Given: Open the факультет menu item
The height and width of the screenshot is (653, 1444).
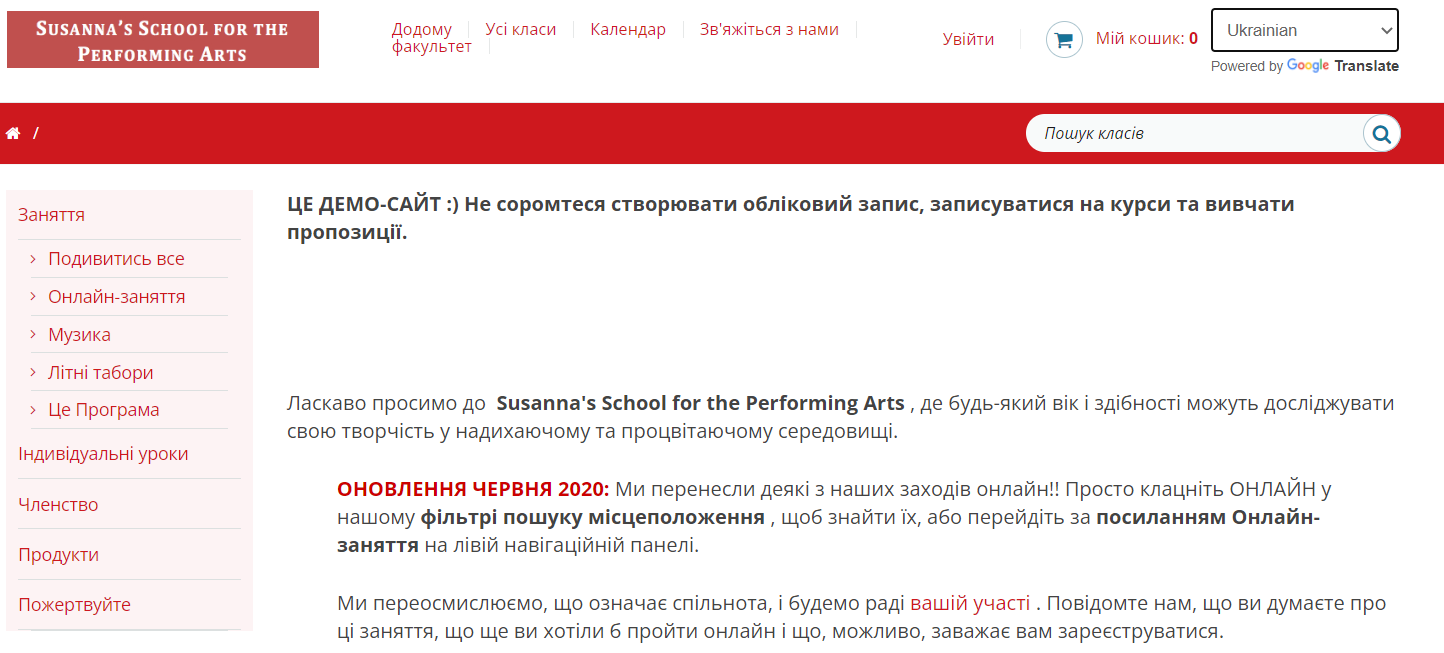Looking at the screenshot, I should 432,46.
